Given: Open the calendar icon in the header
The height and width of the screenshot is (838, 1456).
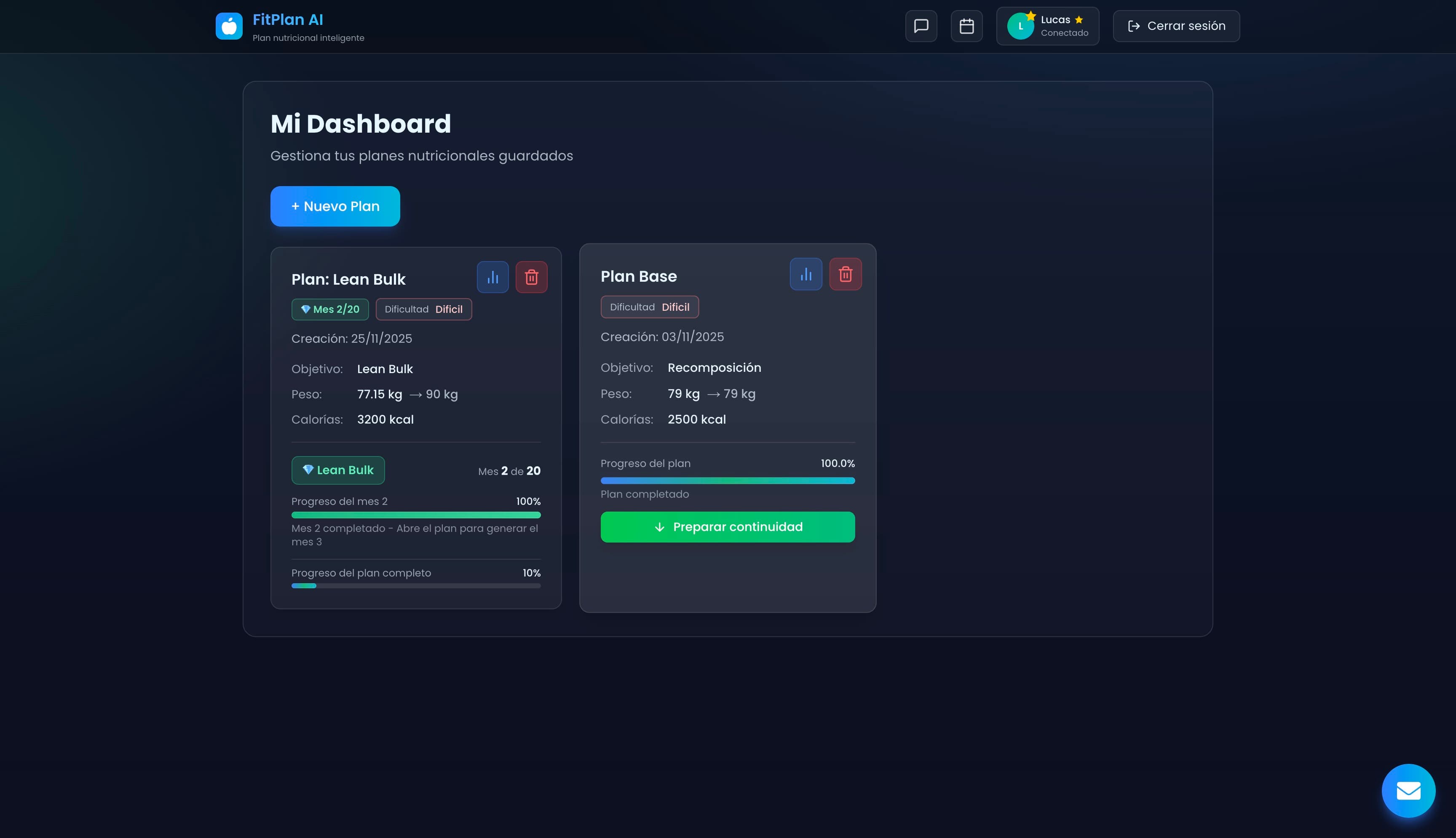Looking at the screenshot, I should point(966,25).
